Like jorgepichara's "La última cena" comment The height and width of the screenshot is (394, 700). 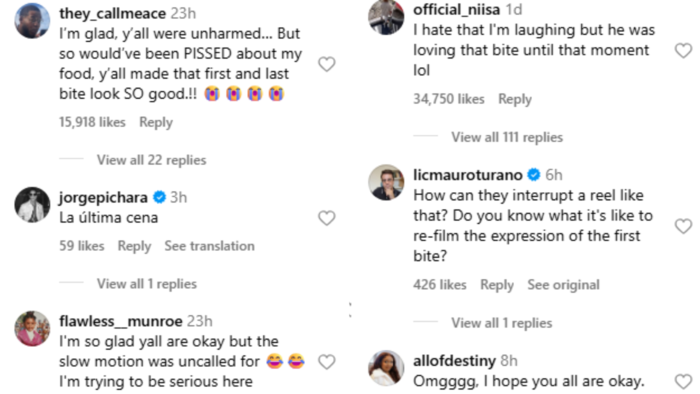click(326, 218)
